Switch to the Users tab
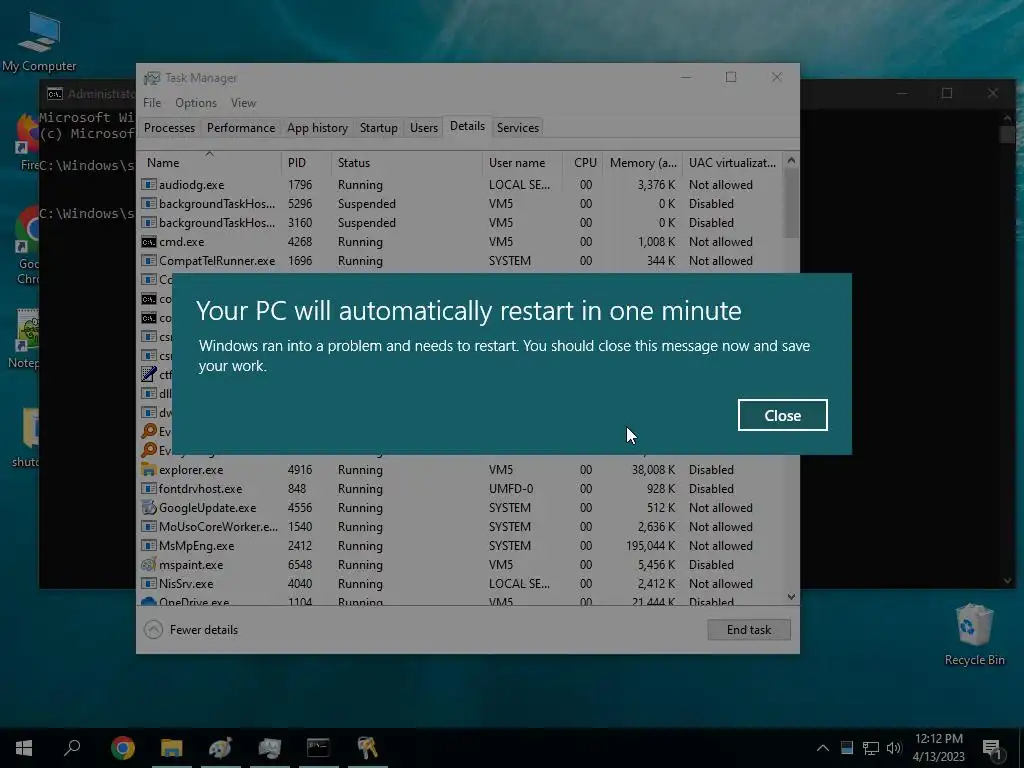Viewport: 1024px width, 768px height. 424,128
